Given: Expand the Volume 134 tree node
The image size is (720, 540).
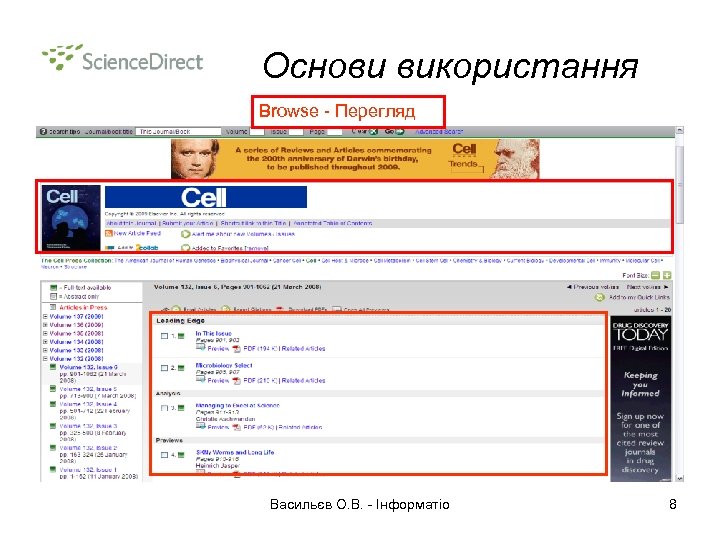Looking at the screenshot, I should (x=45, y=342).
